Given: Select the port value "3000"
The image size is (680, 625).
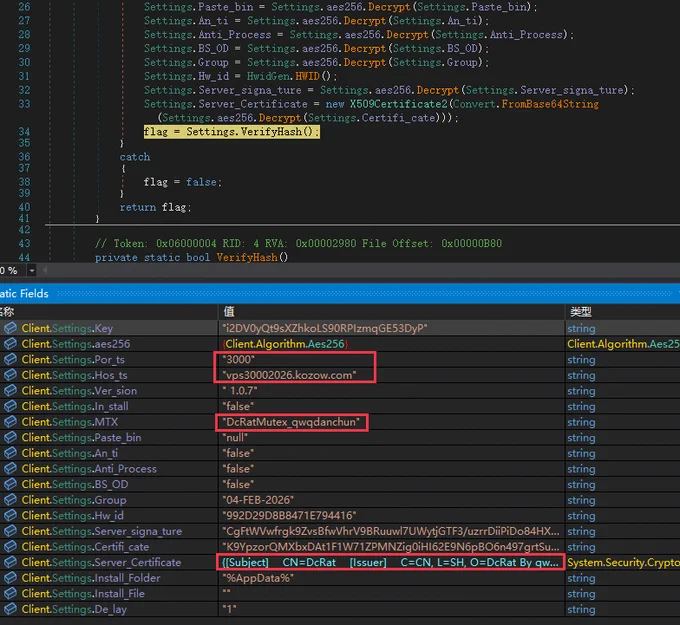Looking at the screenshot, I should click(238, 360).
